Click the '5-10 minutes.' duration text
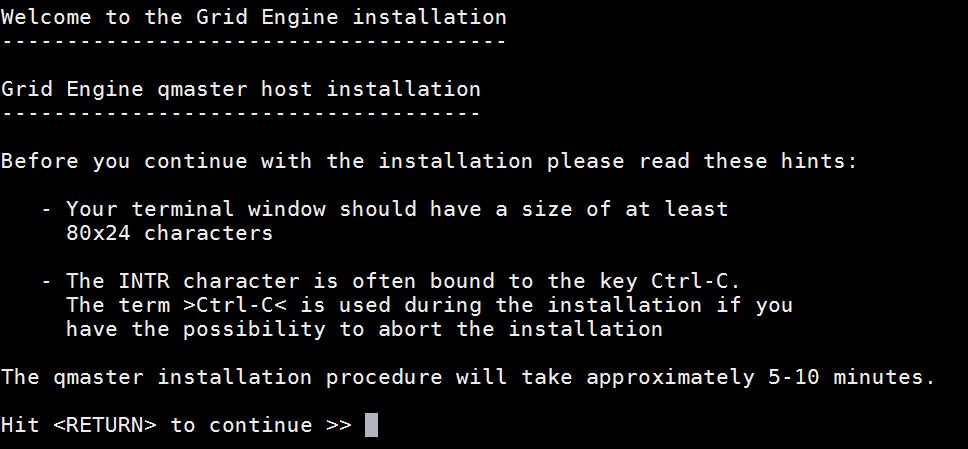Viewport: 968px width, 449px height. point(852,377)
